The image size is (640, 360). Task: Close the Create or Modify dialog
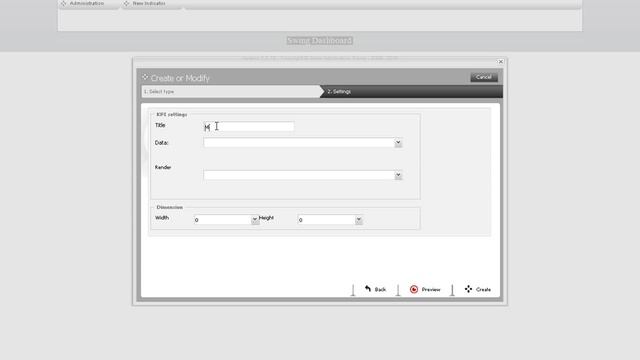[x=501, y=62]
